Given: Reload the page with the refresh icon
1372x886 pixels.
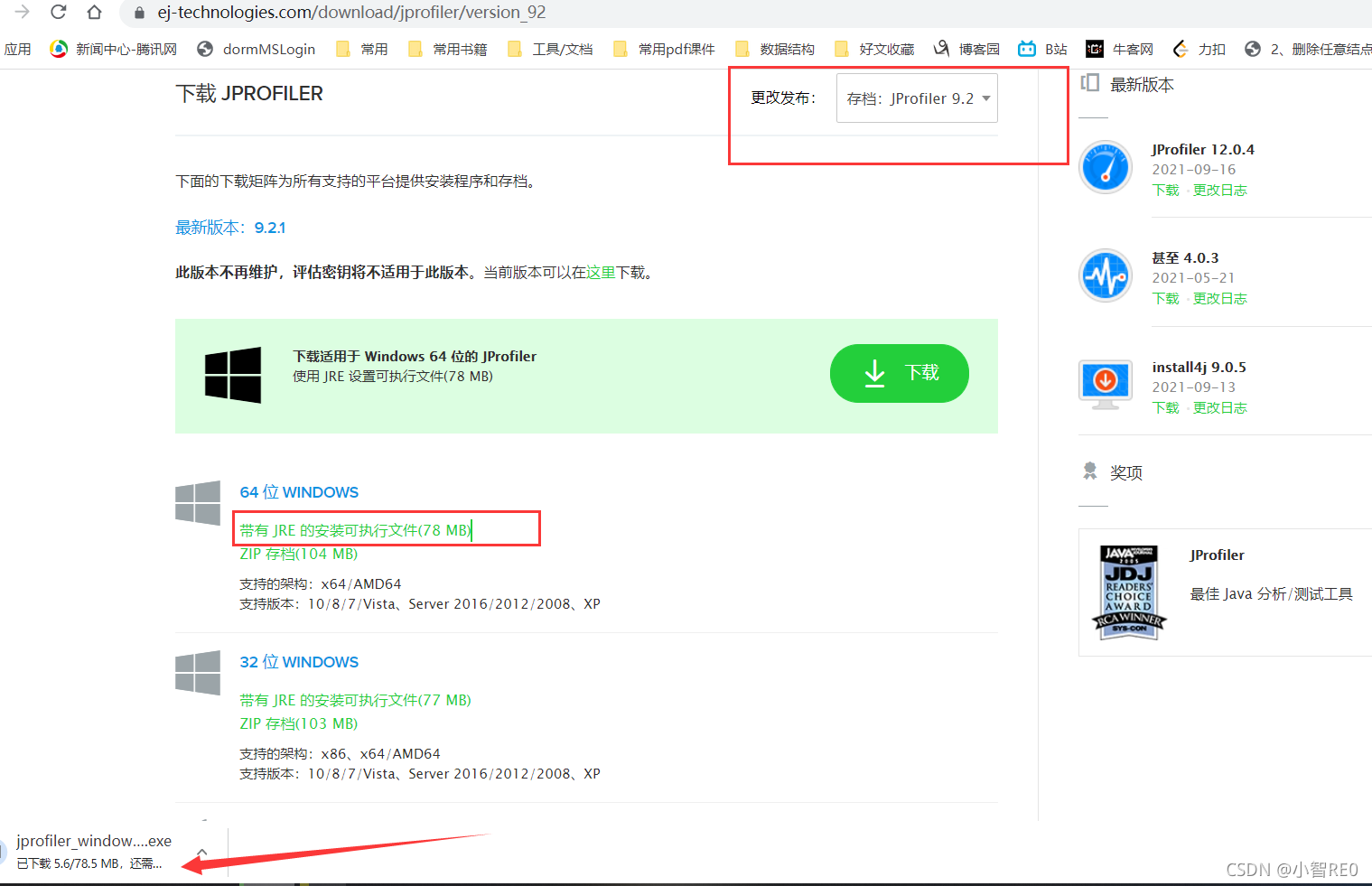Looking at the screenshot, I should point(58,12).
